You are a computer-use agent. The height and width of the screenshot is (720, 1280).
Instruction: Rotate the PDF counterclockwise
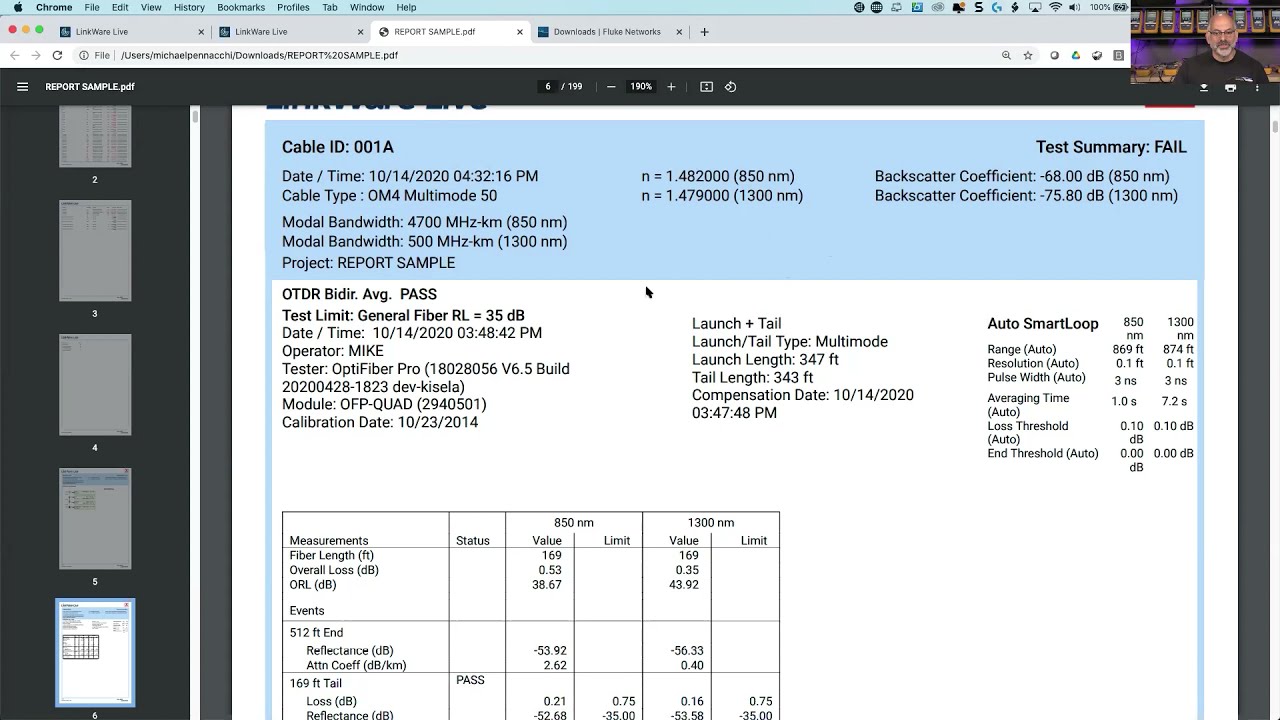tap(730, 87)
